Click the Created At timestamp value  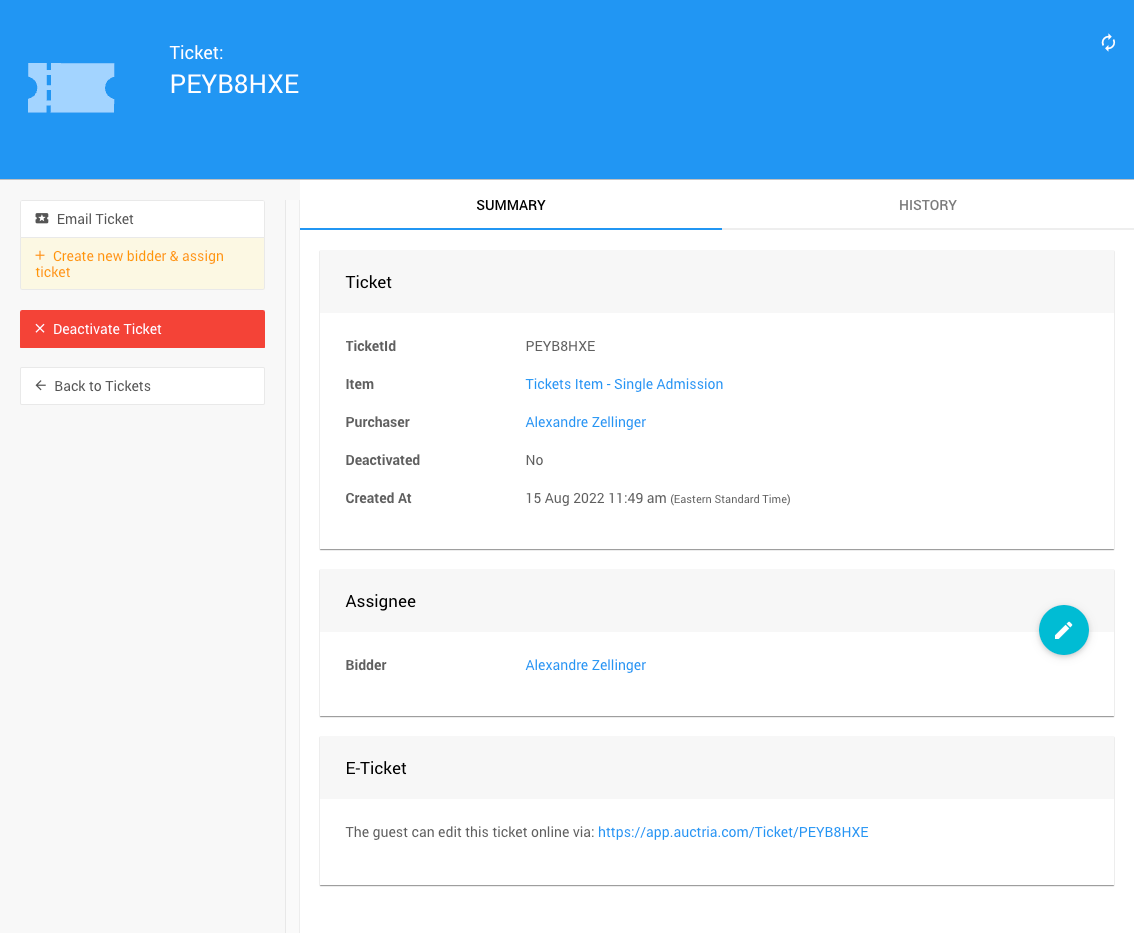595,498
